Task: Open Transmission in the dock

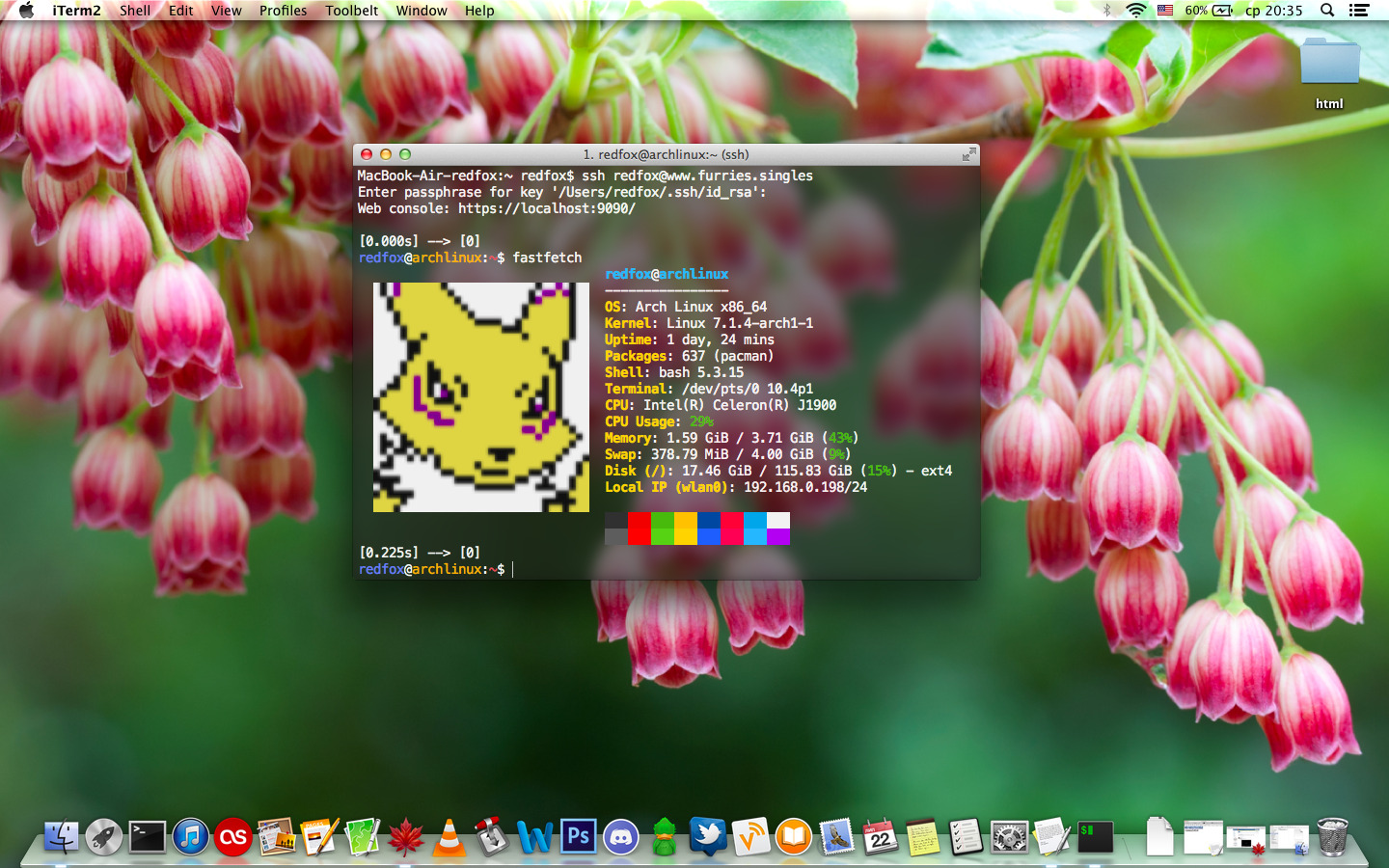Action: pyautogui.click(x=492, y=836)
